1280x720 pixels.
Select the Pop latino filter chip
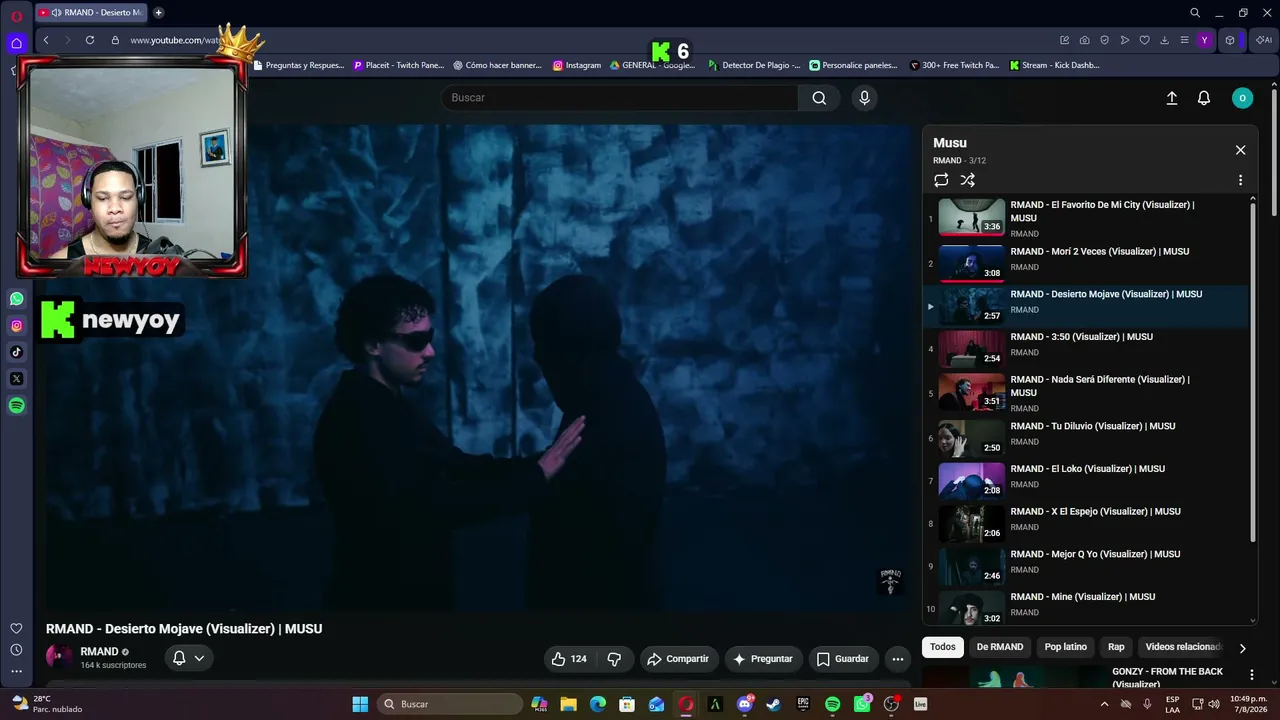(1066, 647)
